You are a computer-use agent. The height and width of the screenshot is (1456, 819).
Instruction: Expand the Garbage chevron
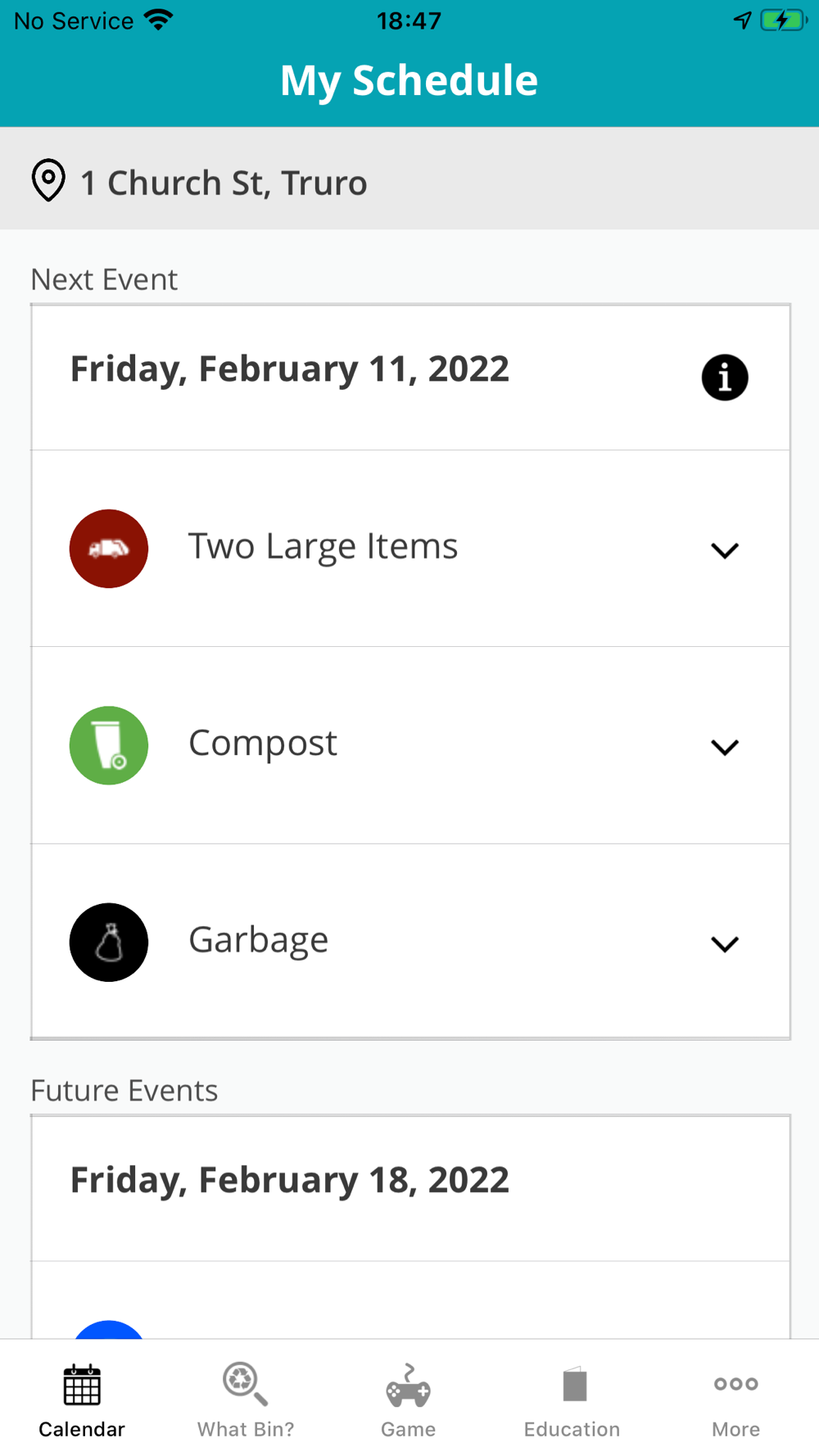725,944
